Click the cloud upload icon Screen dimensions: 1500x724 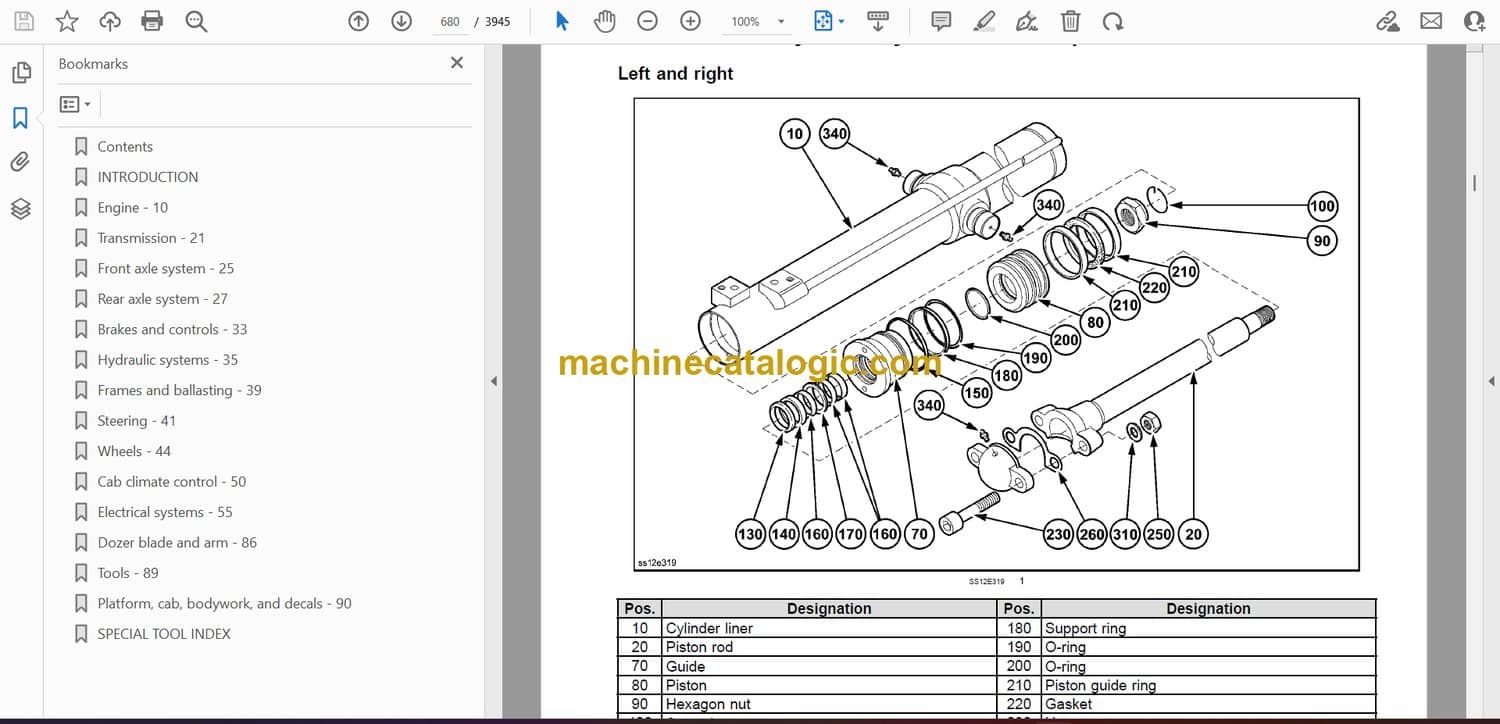coord(110,21)
